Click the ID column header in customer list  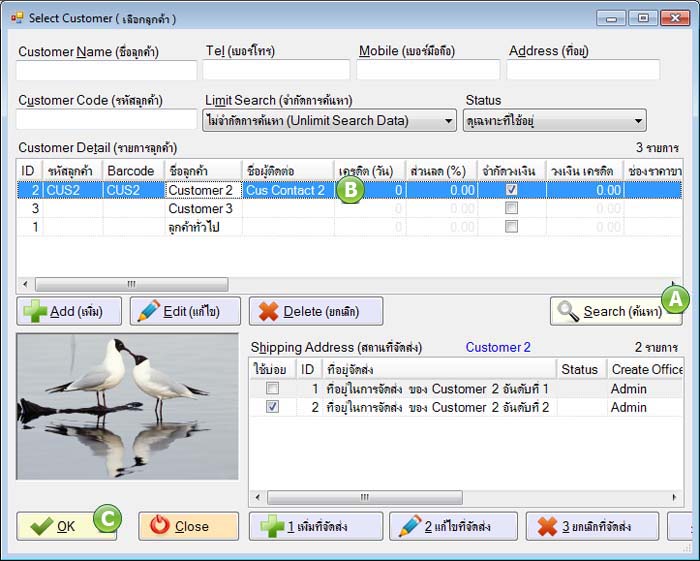tap(29, 170)
